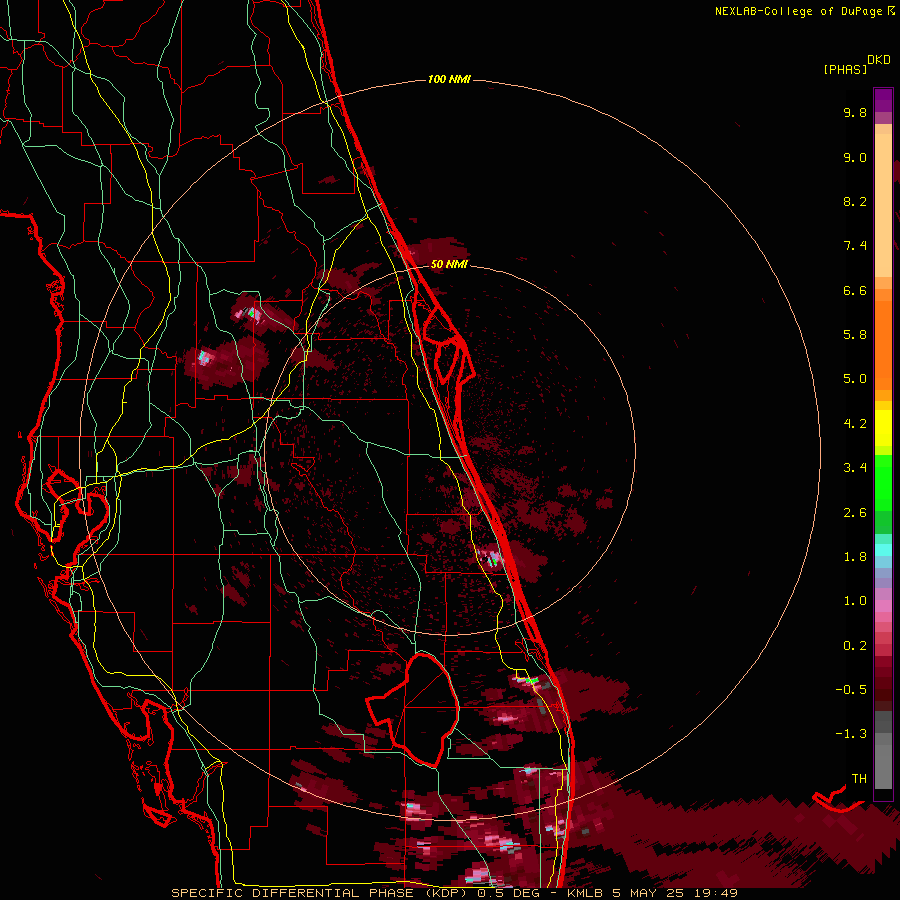The image size is (900, 900).
Task: Click the 5.8 scale tick label
Action: pyautogui.click(x=855, y=335)
